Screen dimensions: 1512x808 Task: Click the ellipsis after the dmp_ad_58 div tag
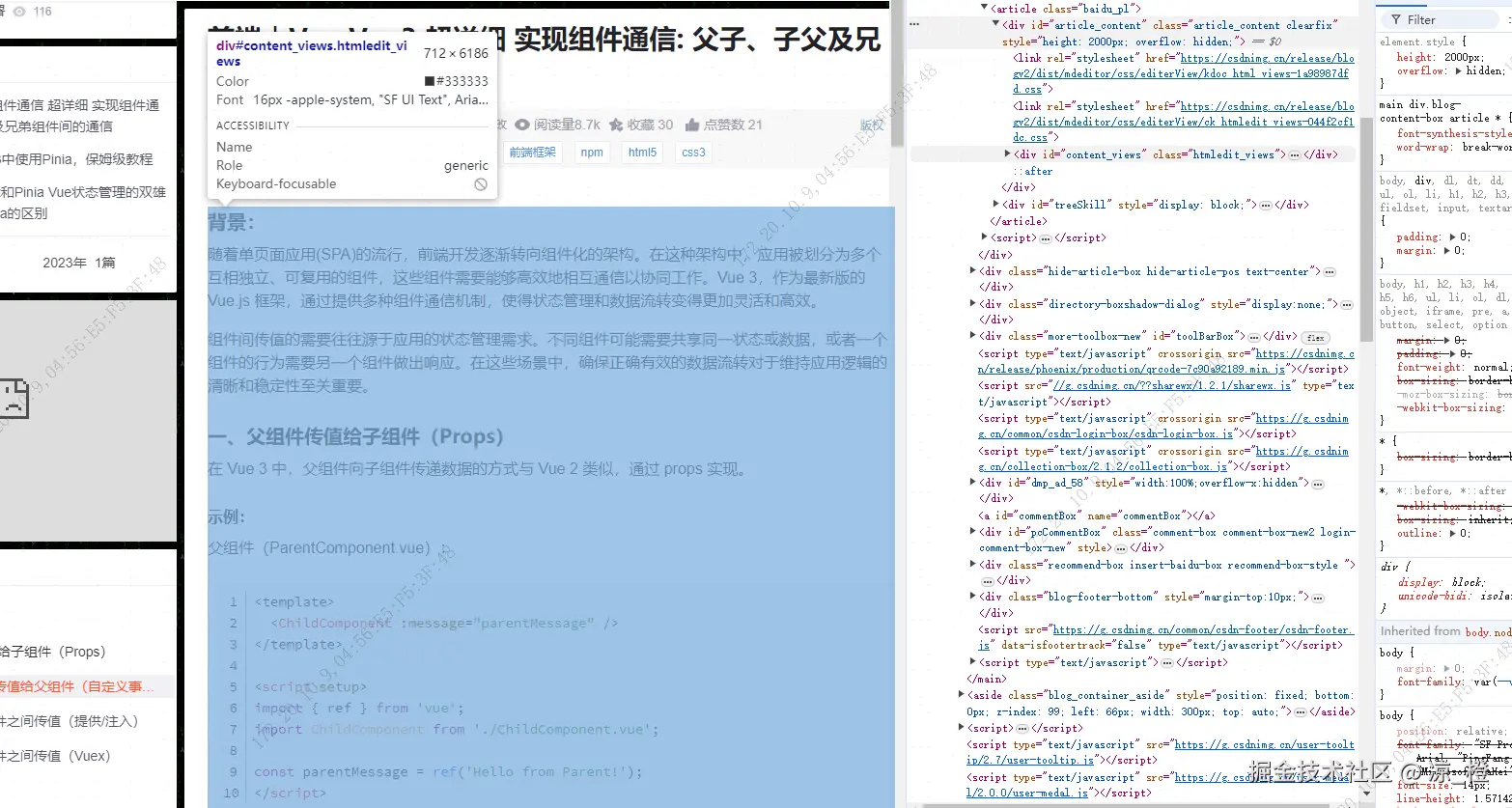(x=1318, y=483)
